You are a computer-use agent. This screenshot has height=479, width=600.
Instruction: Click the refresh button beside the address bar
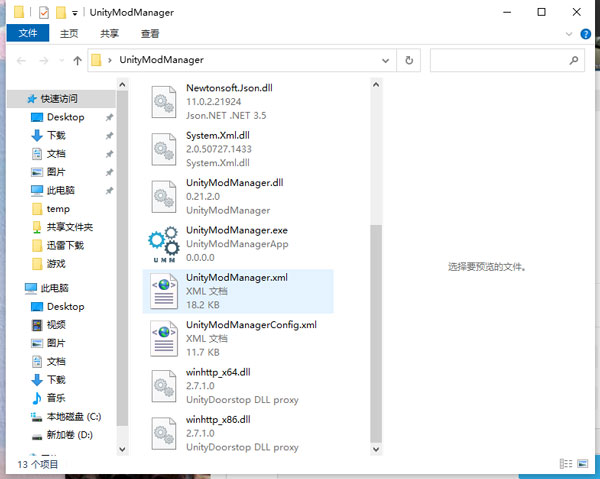409,60
